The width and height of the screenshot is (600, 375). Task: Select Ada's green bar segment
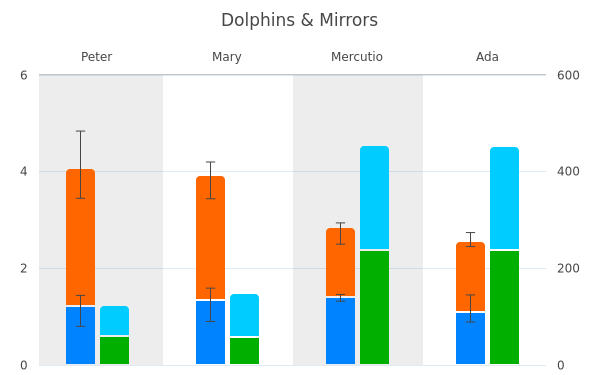tap(505, 308)
